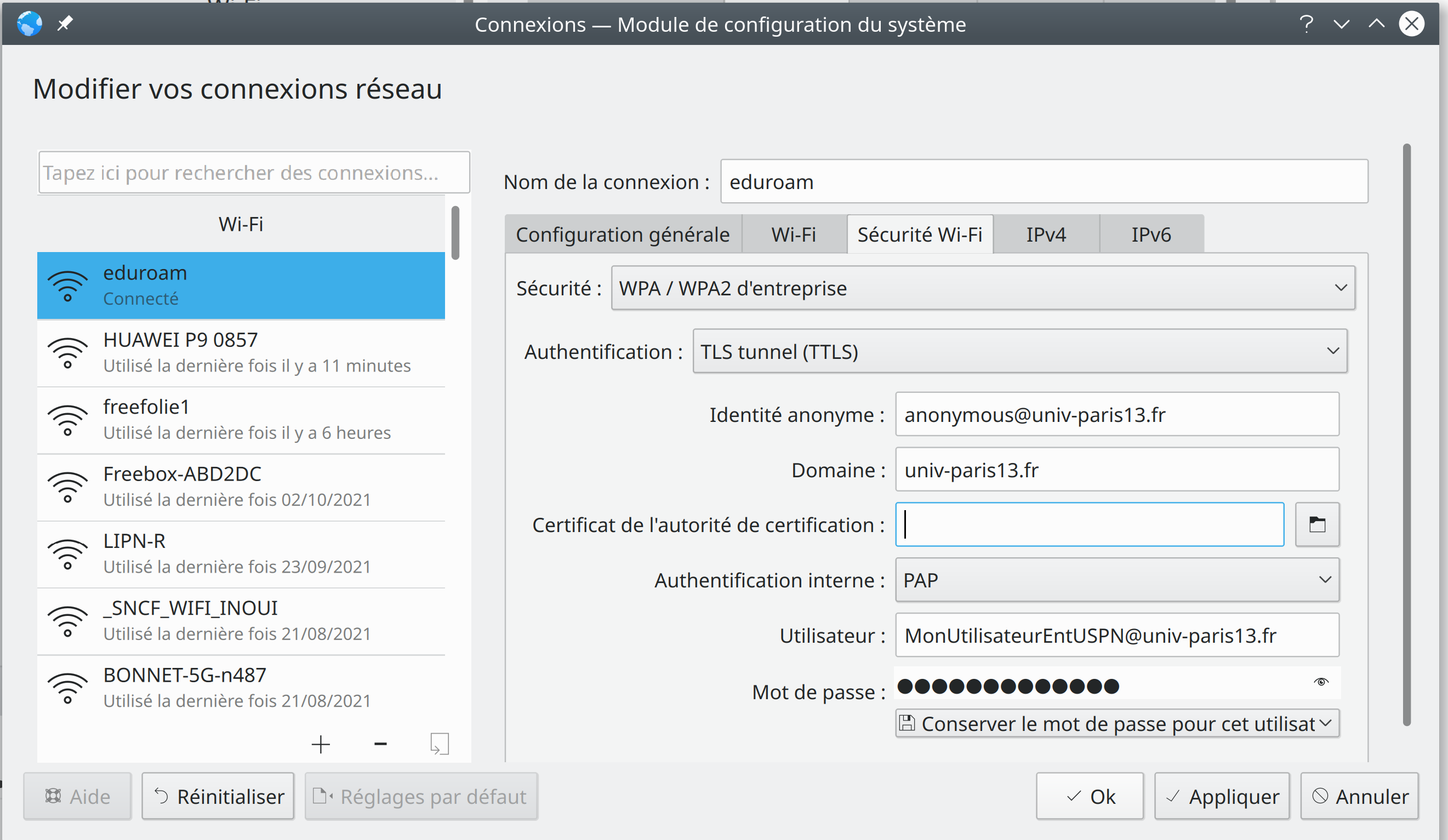The image size is (1448, 840).
Task: Click the help question mark in titlebar
Action: [1306, 24]
